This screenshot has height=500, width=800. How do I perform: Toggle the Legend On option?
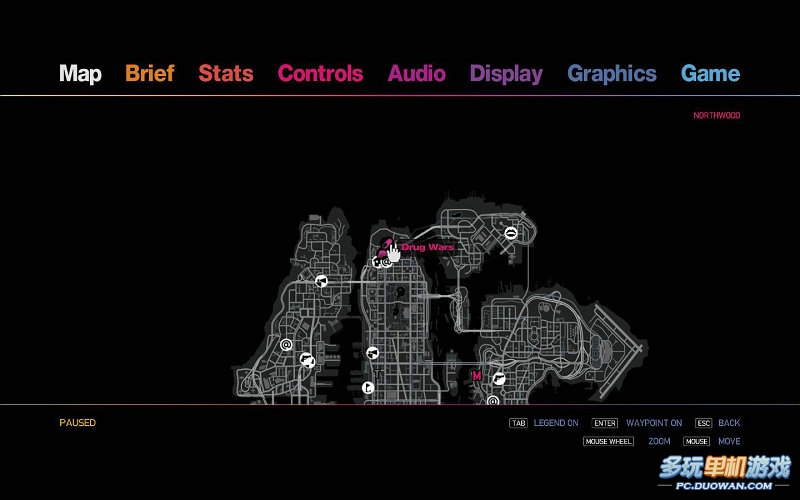pos(555,423)
